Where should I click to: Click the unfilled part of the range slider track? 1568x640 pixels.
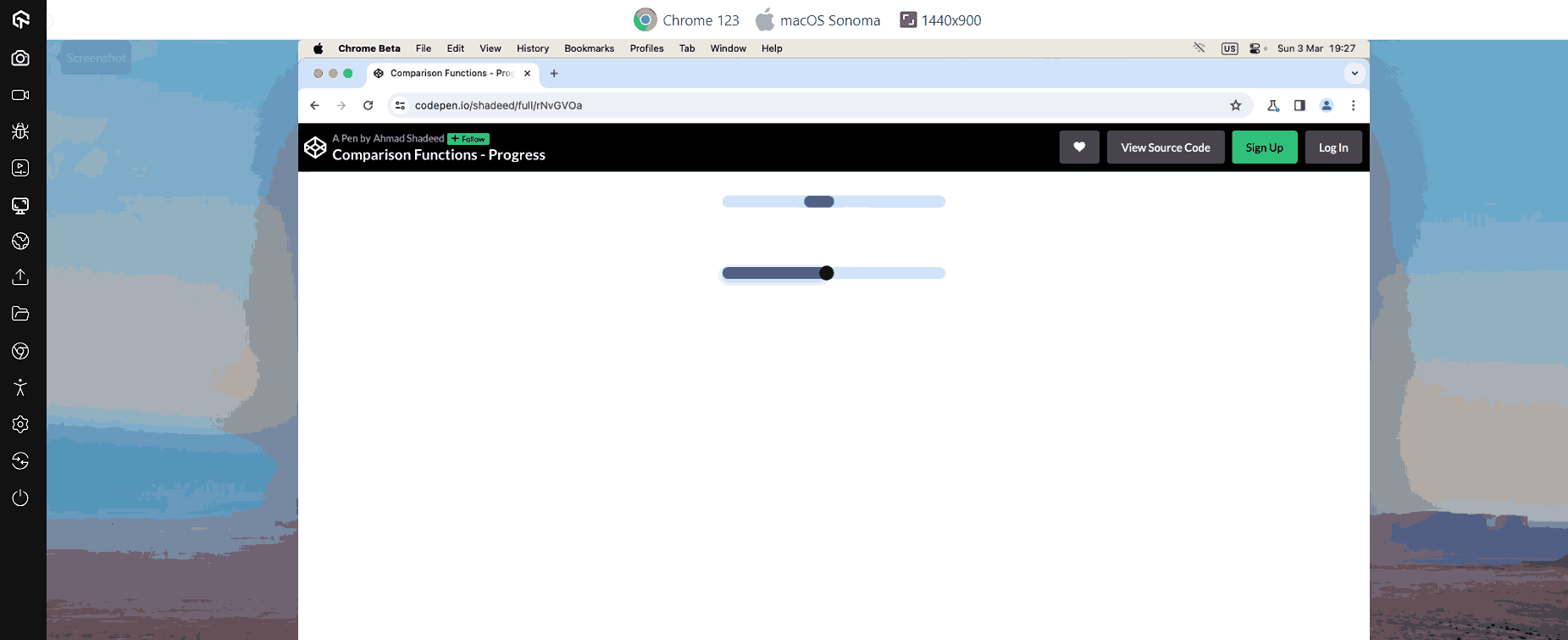[x=889, y=273]
